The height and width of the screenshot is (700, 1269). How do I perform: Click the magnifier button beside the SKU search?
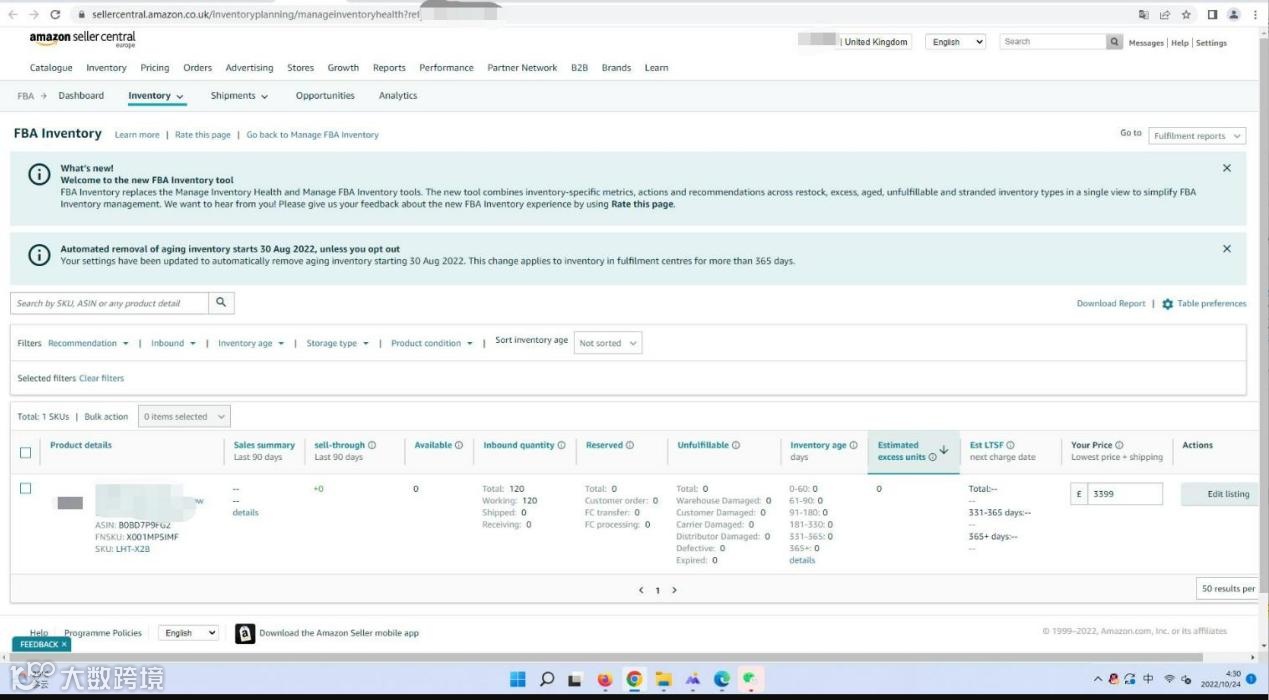221,302
